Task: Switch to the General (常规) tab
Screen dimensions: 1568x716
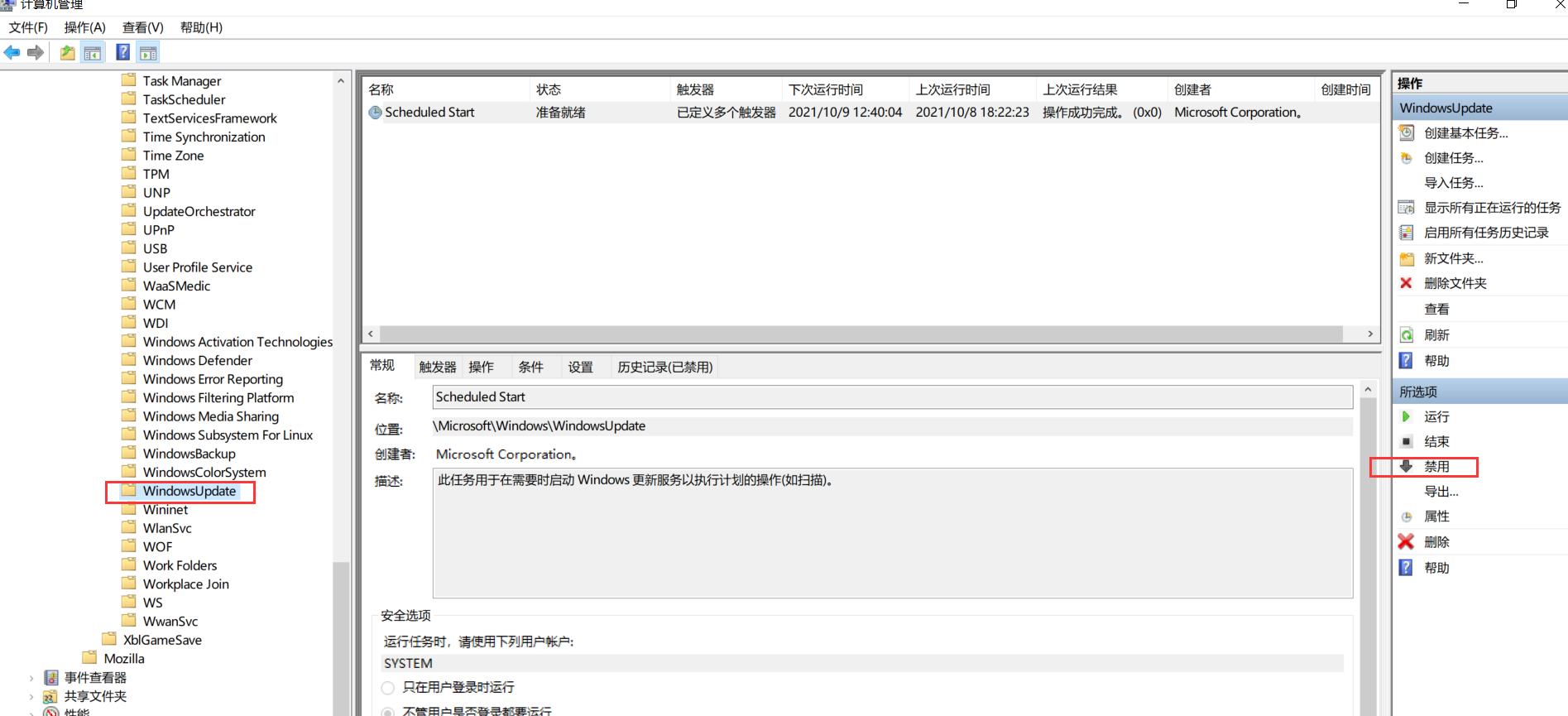Action: coord(382,366)
